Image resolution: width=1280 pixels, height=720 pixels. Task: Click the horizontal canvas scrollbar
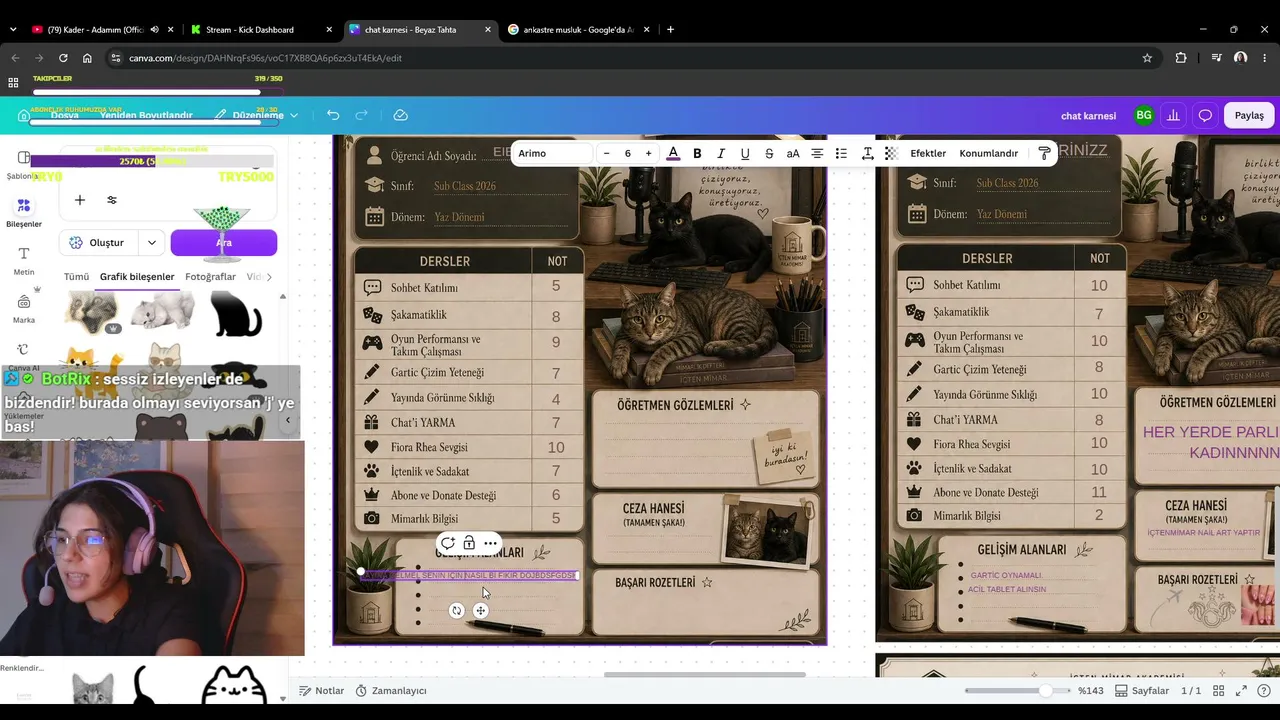(704, 674)
